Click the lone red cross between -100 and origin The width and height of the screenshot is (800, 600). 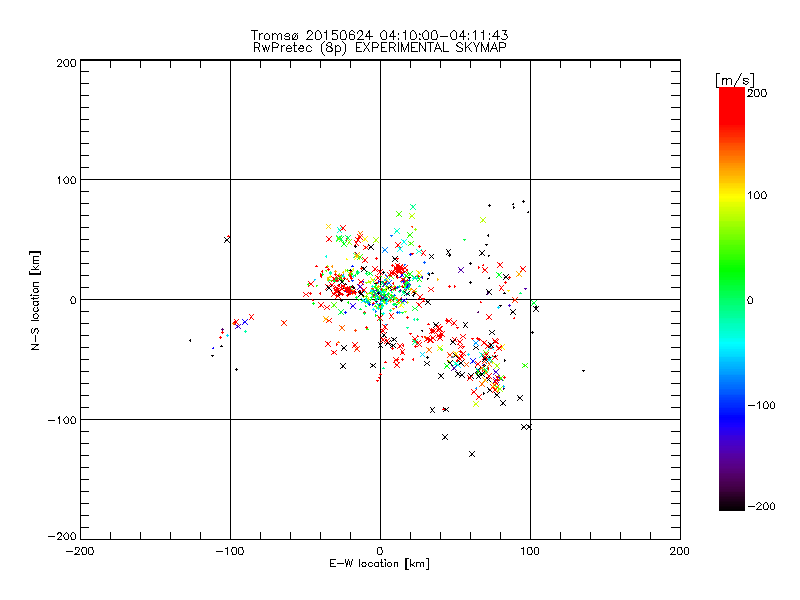coord(284,323)
